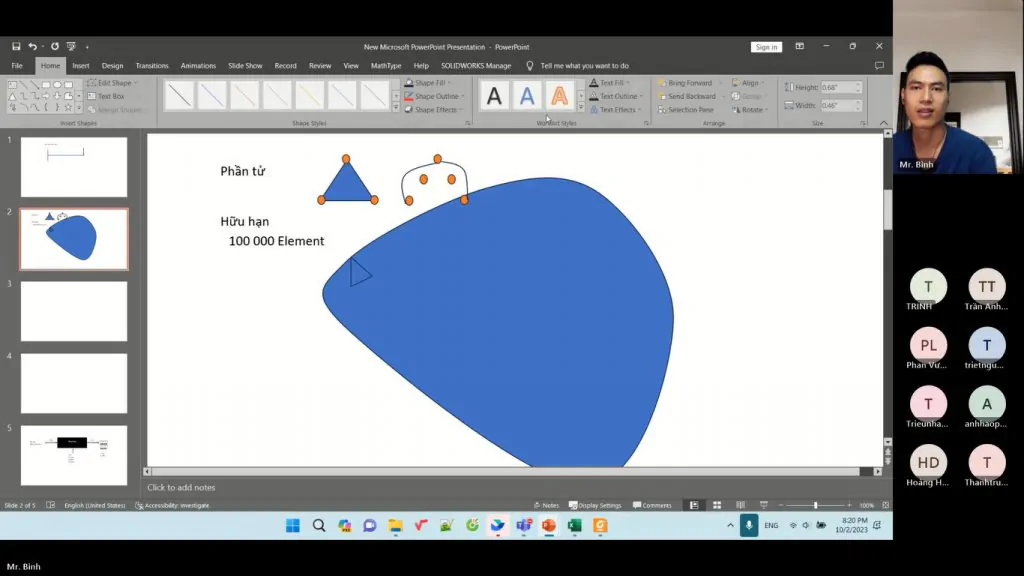The image size is (1024, 576).
Task: Switch to Normal view icon
Action: click(694, 505)
